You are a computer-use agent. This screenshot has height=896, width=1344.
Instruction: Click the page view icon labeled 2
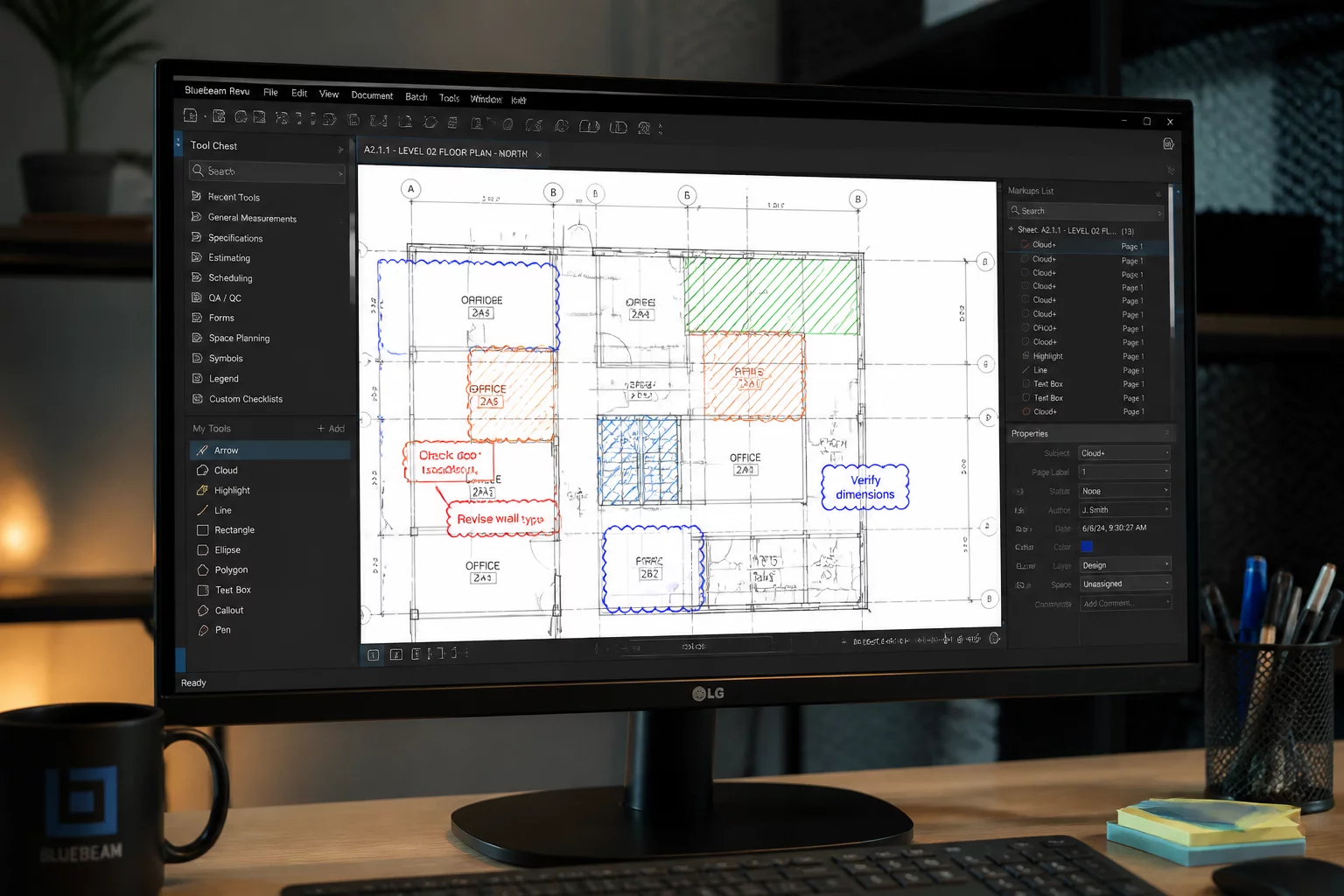(x=395, y=654)
